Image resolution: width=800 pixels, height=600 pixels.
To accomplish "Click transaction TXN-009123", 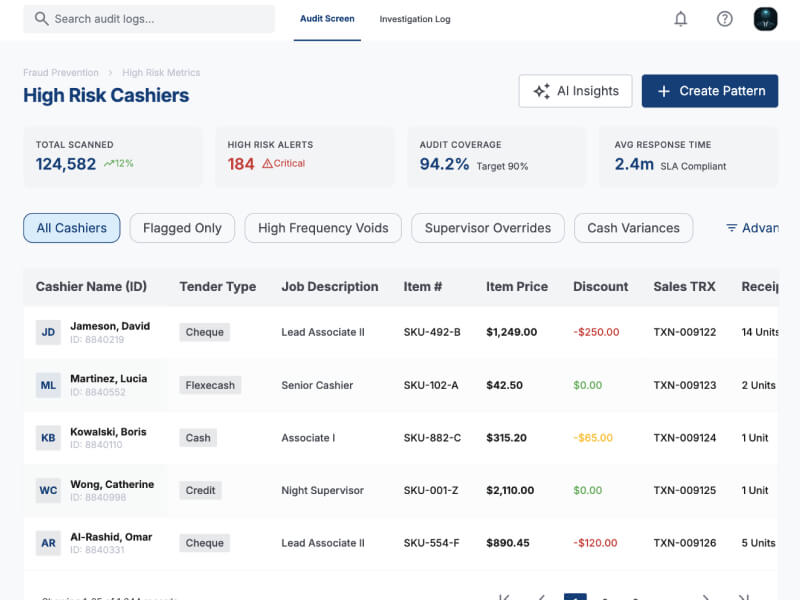I will pyautogui.click(x=685, y=385).
